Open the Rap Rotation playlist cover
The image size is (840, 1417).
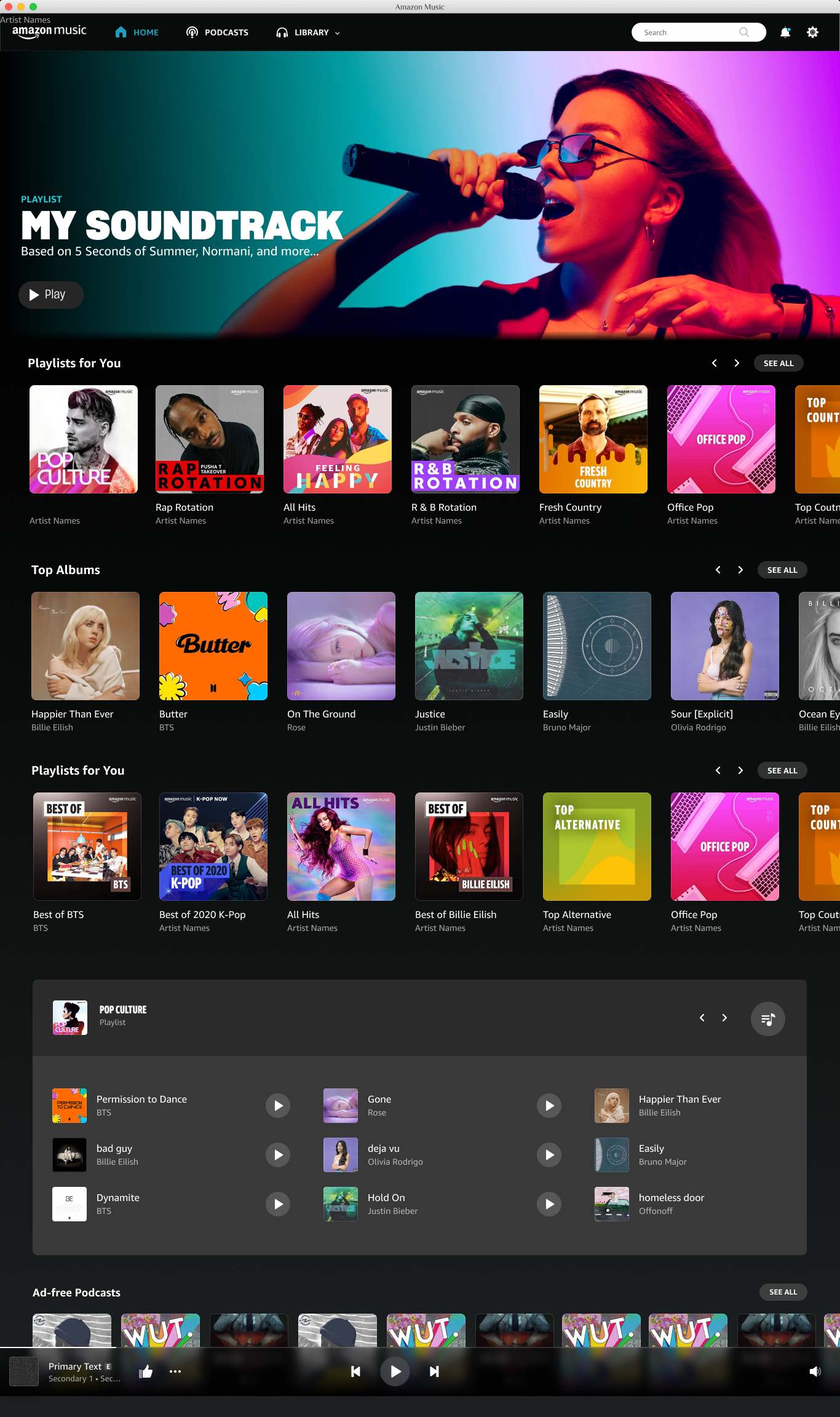pyautogui.click(x=210, y=439)
